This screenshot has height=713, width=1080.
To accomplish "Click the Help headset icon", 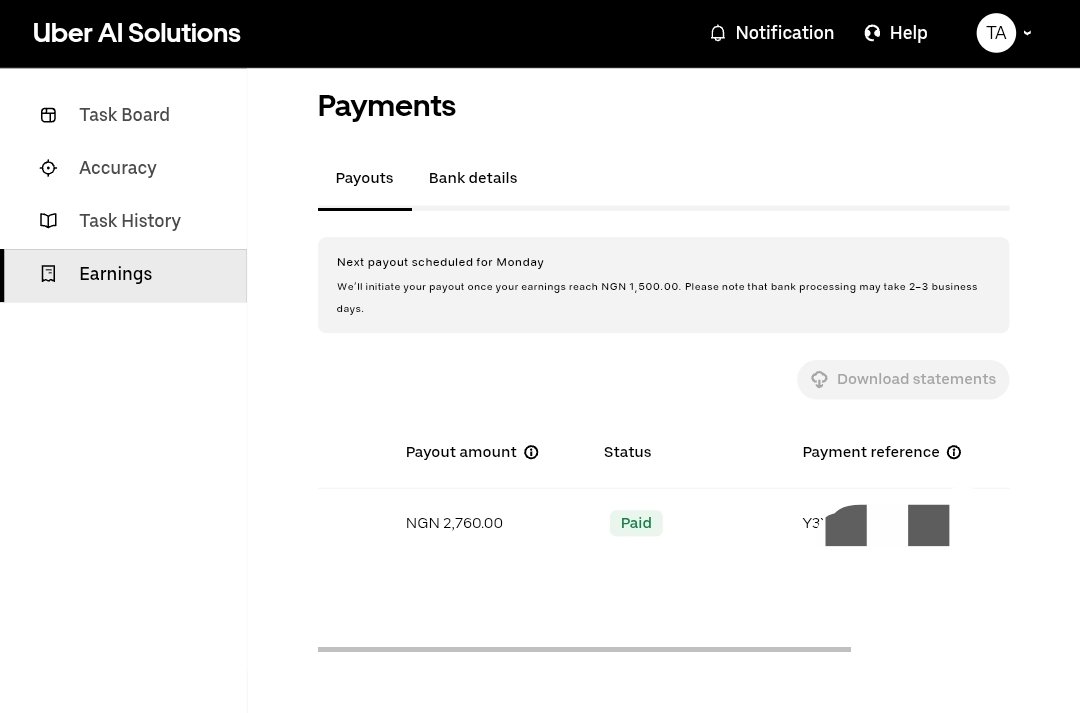I will [x=872, y=33].
